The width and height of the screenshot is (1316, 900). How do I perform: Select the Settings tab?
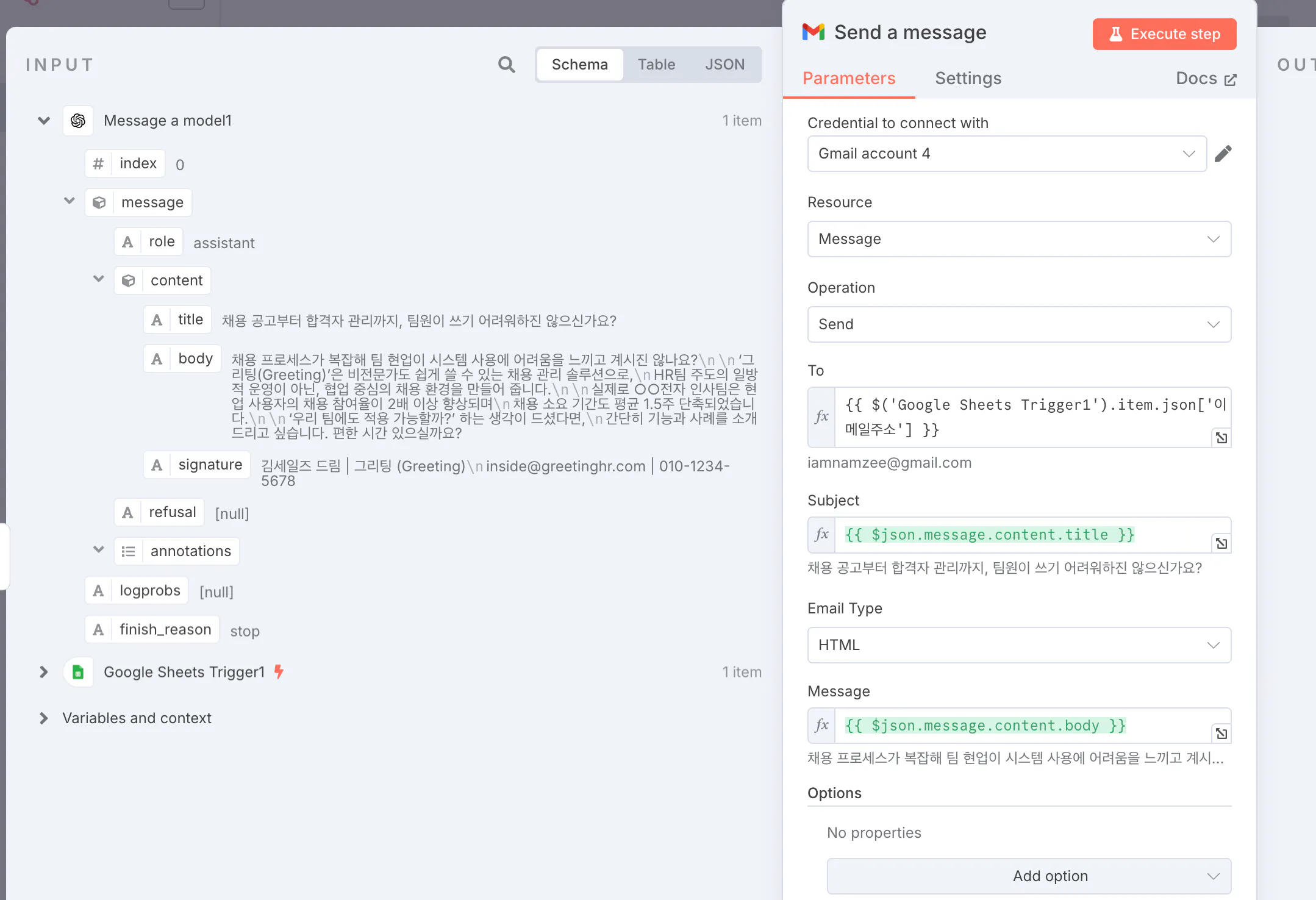click(x=968, y=79)
